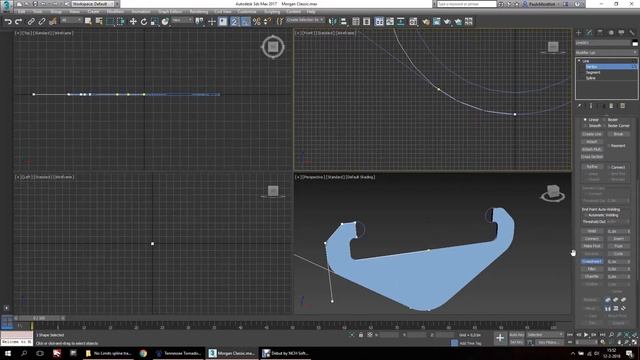Select the Smooth vertex type radio

[585, 125]
